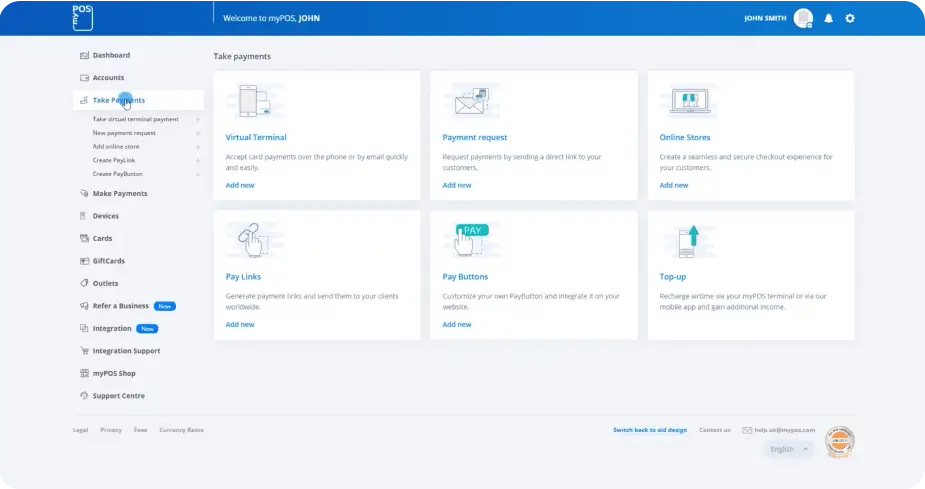Viewport: 925px width, 489px height.
Task: Open the English language dropdown
Action: click(x=788, y=449)
